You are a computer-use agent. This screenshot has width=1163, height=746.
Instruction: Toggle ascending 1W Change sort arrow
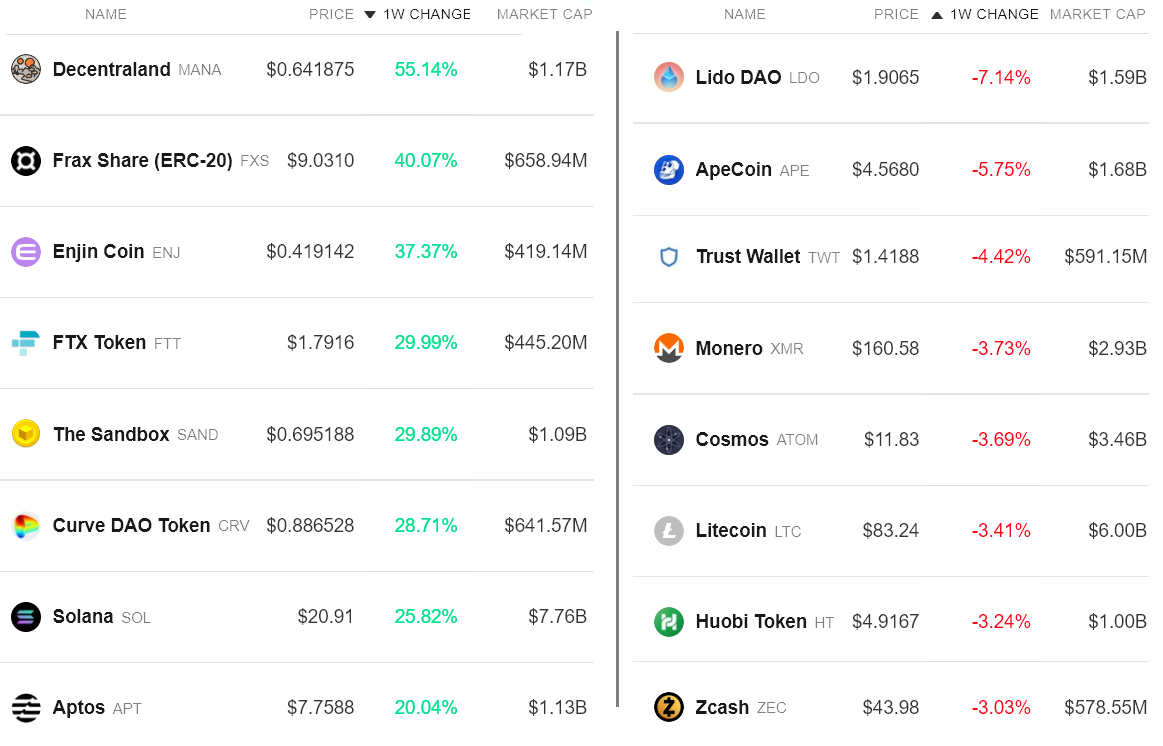(937, 15)
